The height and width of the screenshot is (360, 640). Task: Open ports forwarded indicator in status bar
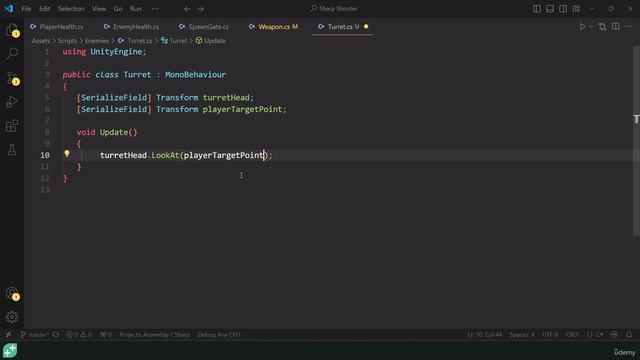(x=106, y=334)
